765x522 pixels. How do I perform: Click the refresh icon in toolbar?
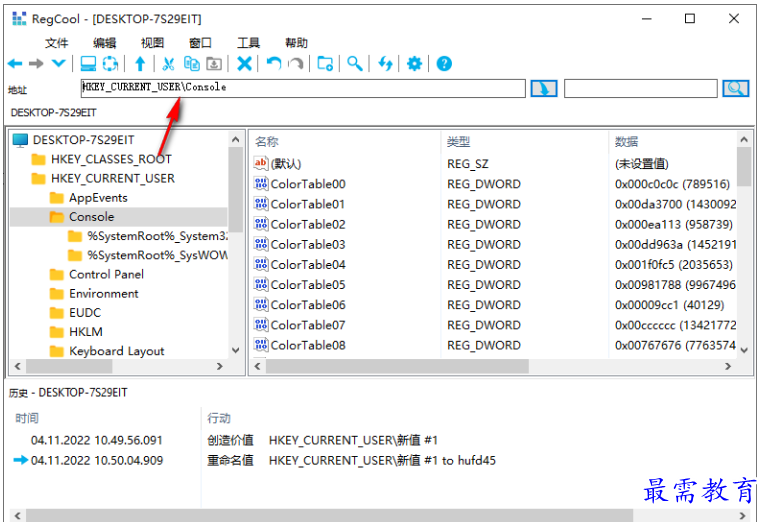[110, 63]
